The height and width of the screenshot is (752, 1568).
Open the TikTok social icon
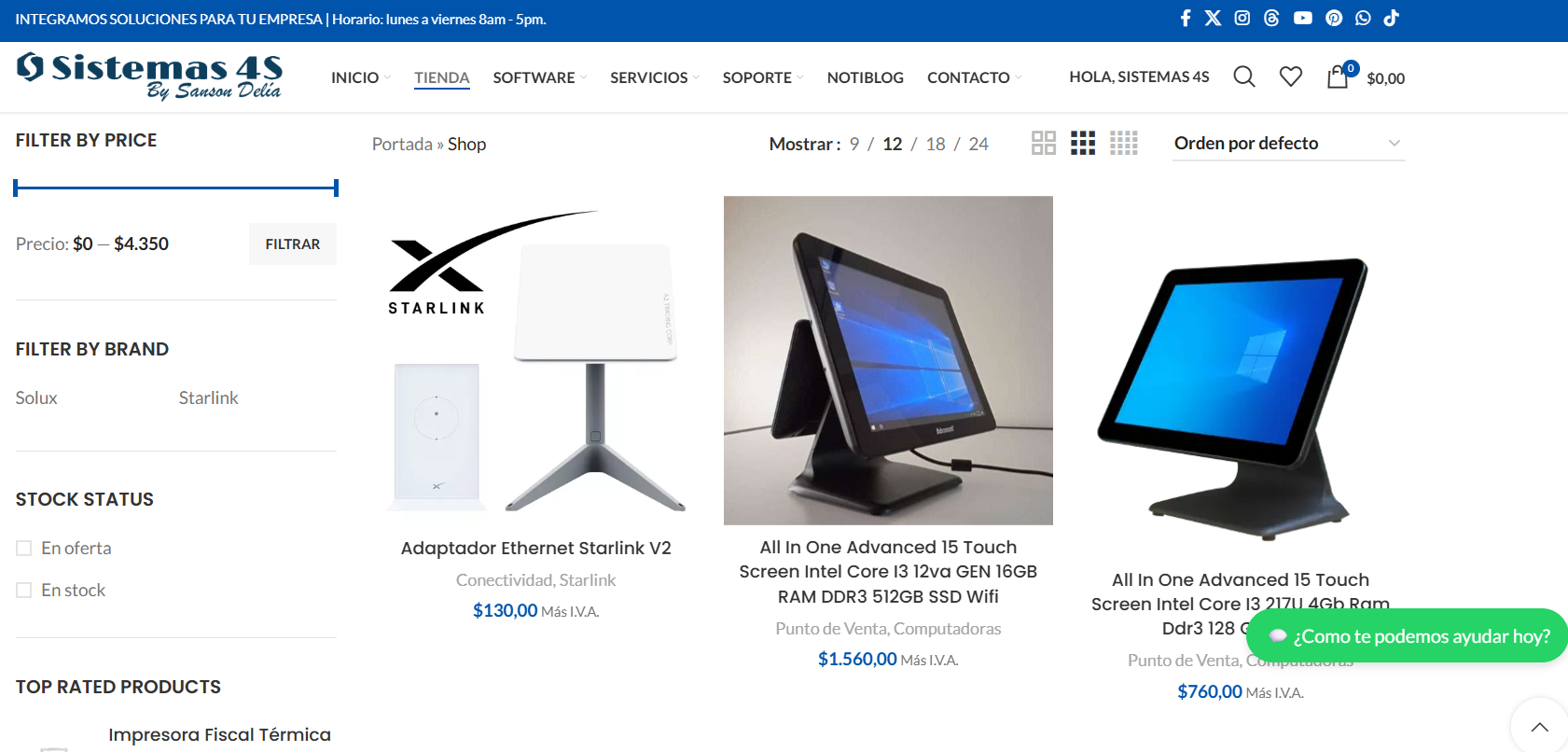1391,18
